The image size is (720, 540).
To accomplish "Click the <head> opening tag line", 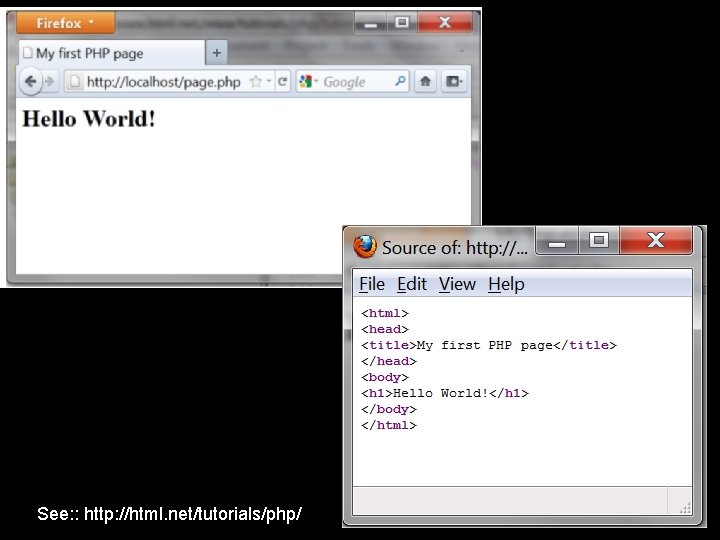I will tap(385, 329).
